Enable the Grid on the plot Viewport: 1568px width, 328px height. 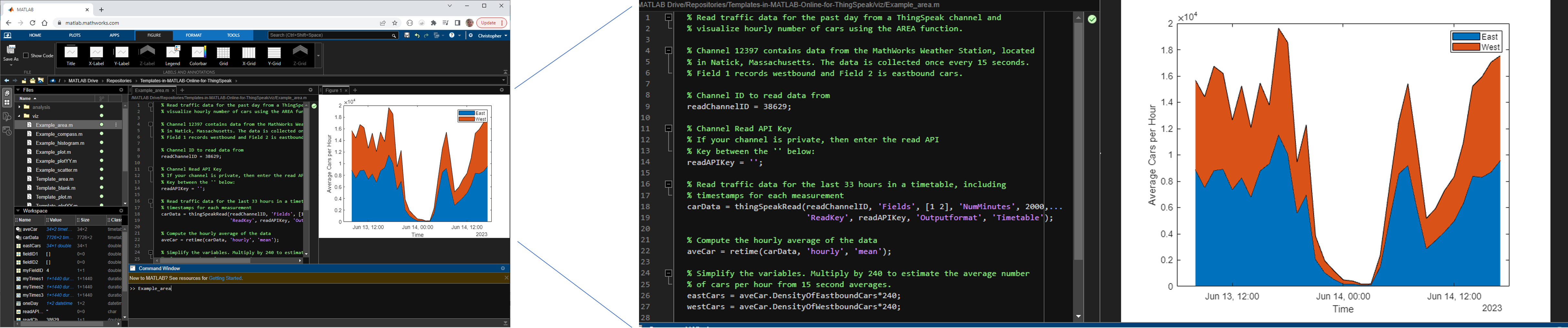[x=223, y=55]
